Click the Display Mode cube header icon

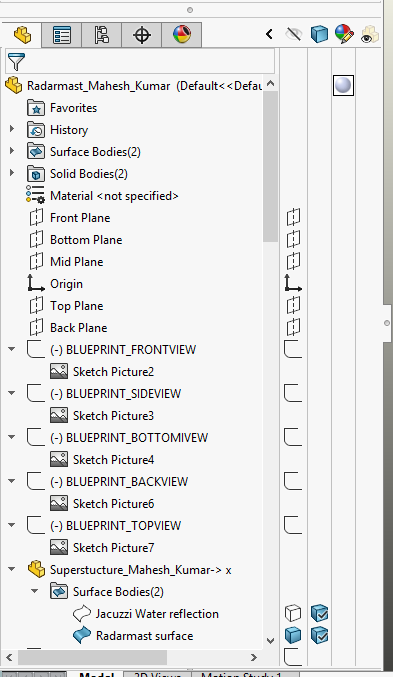coord(319,34)
